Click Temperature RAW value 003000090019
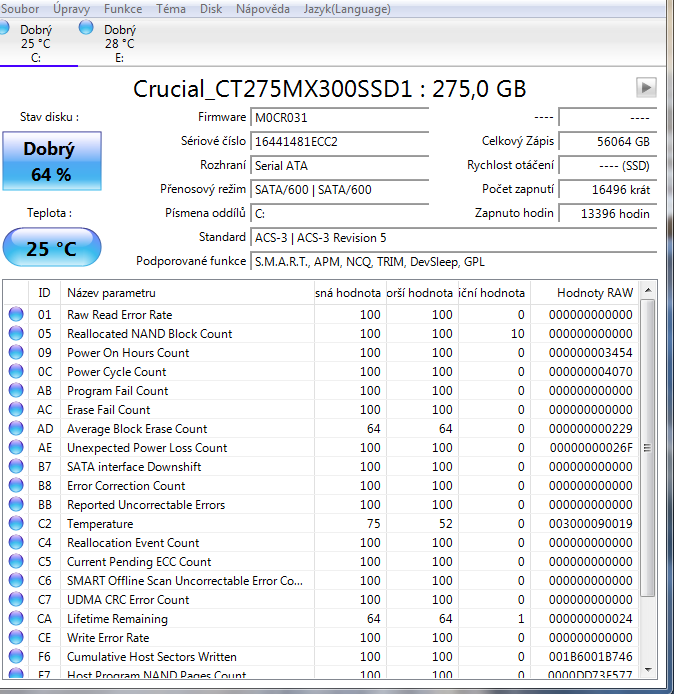Viewport: 674px width, 694px height. pos(590,524)
